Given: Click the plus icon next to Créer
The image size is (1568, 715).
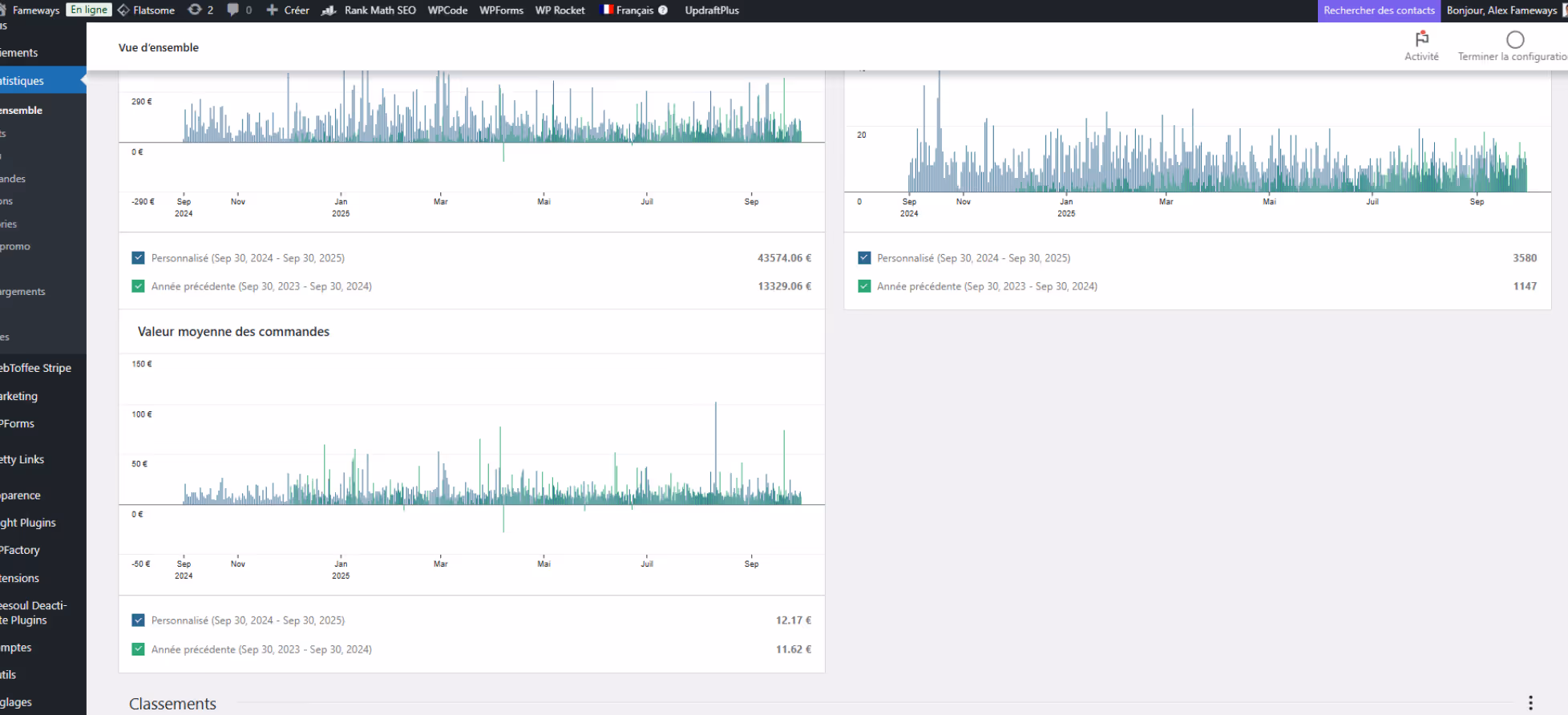Looking at the screenshot, I should 272,10.
